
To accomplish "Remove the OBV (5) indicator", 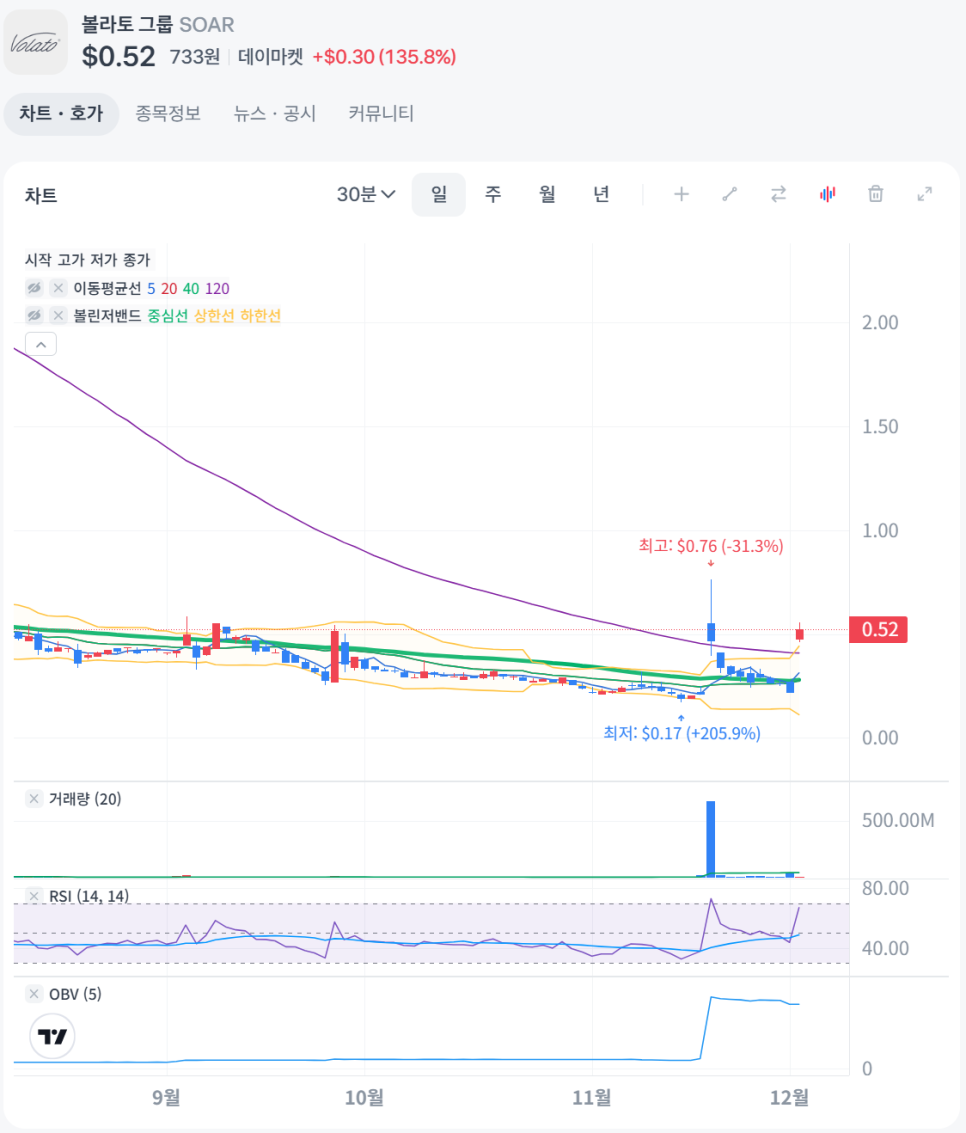I will pos(34,994).
